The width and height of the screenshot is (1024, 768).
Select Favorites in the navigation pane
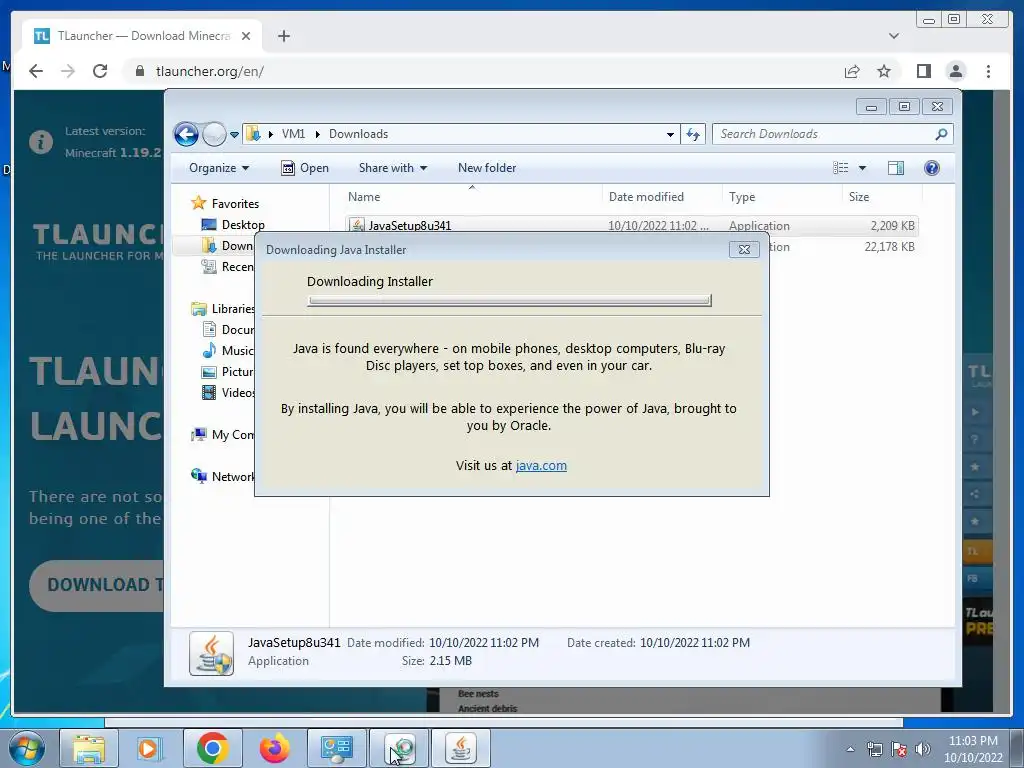[225, 204]
